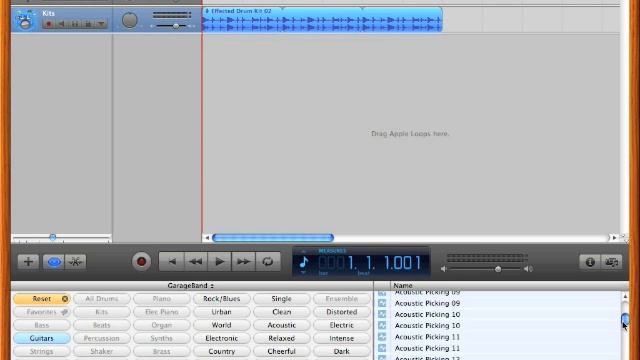The image size is (640, 360).
Task: Mute the Kits track
Action: [x=62, y=24]
